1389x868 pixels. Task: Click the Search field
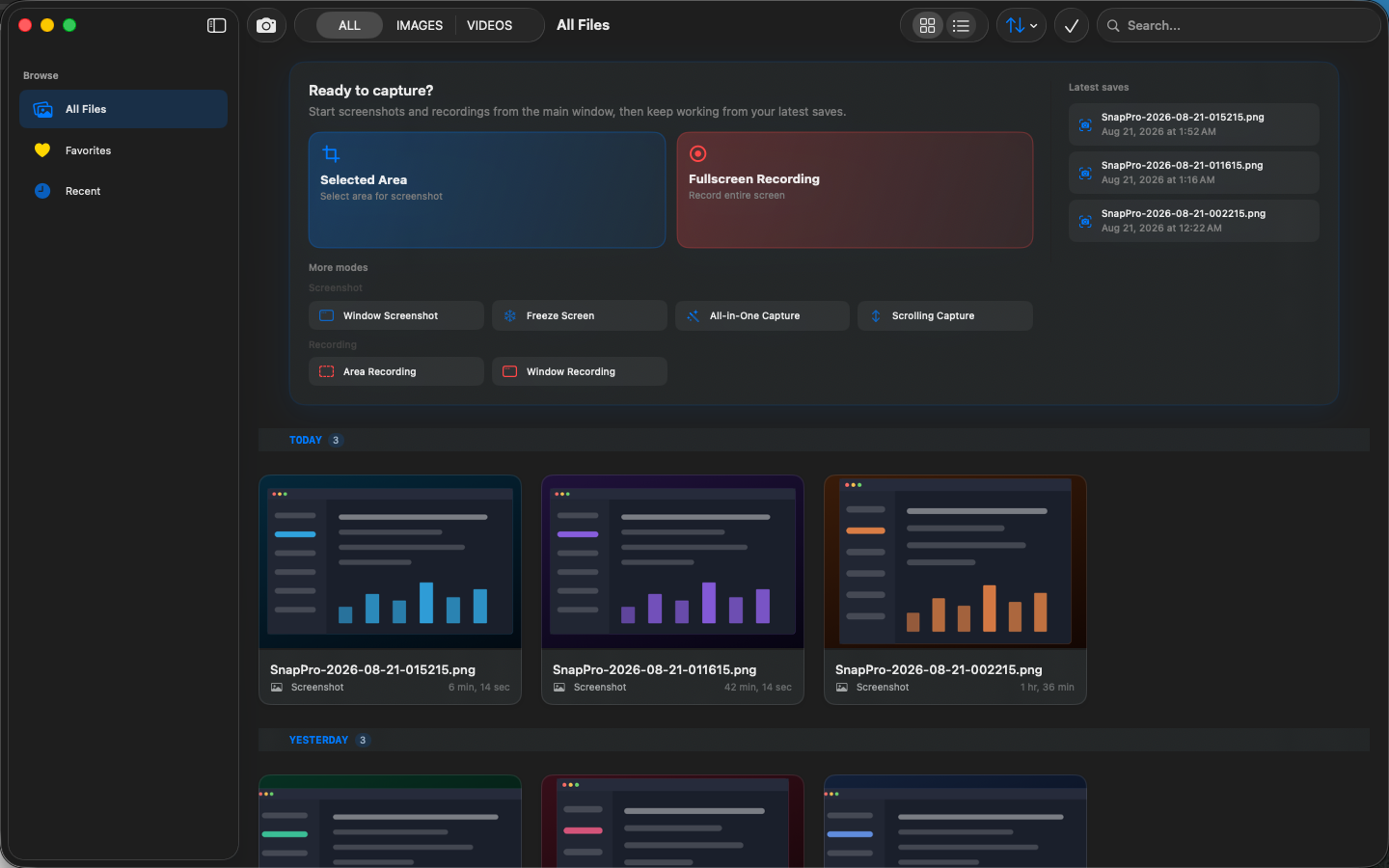pos(1239,26)
